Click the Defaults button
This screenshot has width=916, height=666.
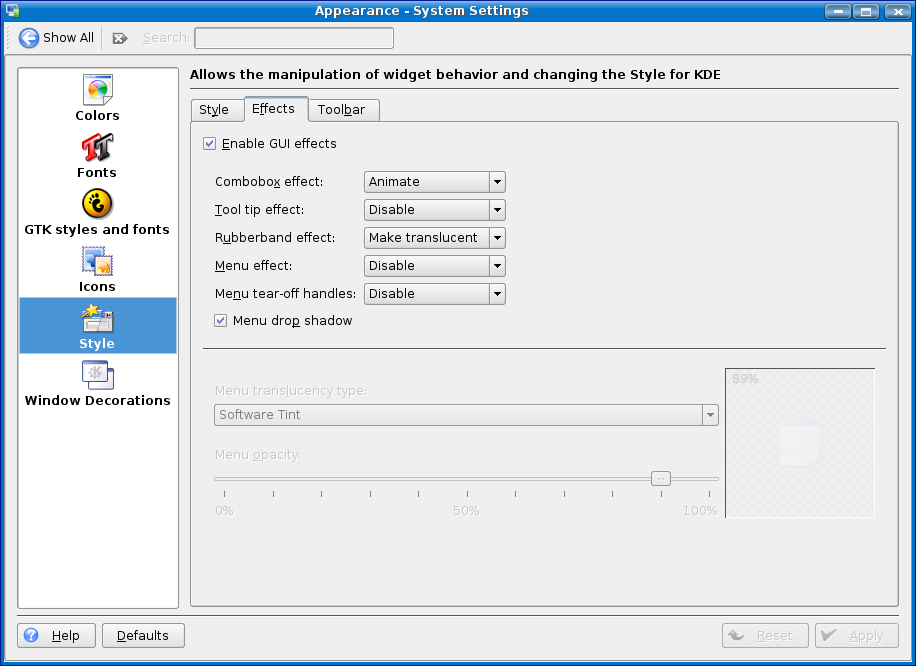tap(143, 635)
